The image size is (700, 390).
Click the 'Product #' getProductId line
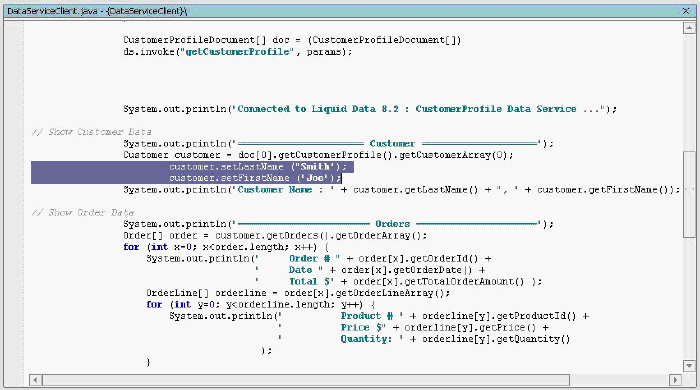tap(379, 316)
